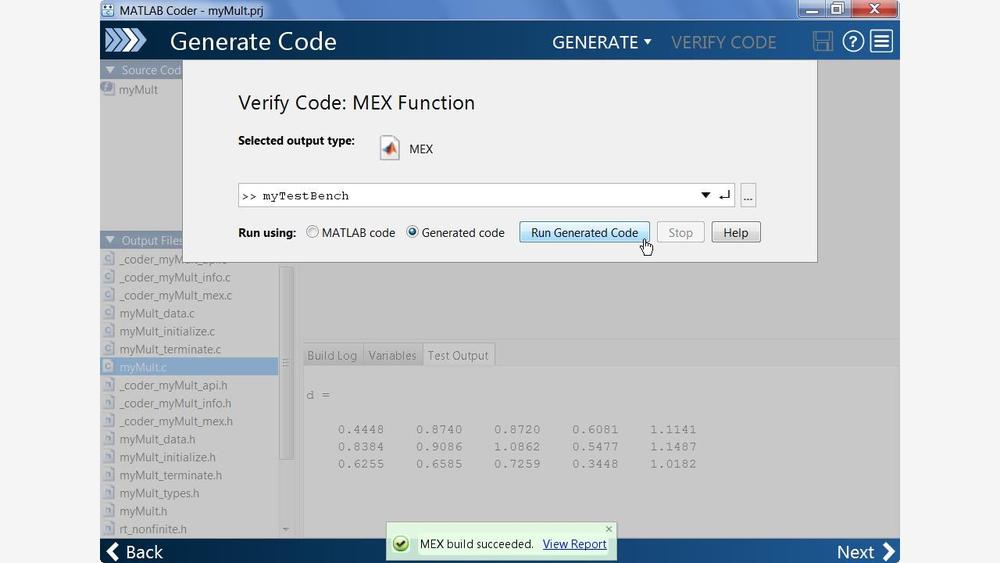Collapse the Source Code section
This screenshot has height=563, width=1000.
tap(110, 69)
